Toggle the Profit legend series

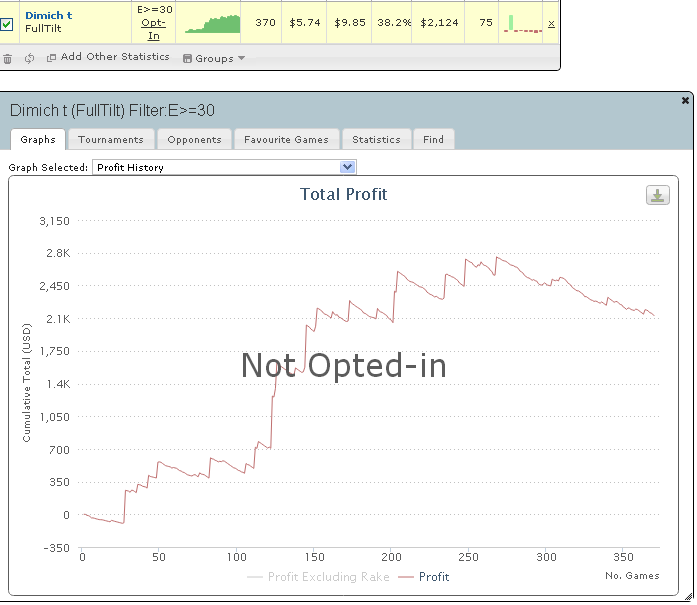point(424,577)
